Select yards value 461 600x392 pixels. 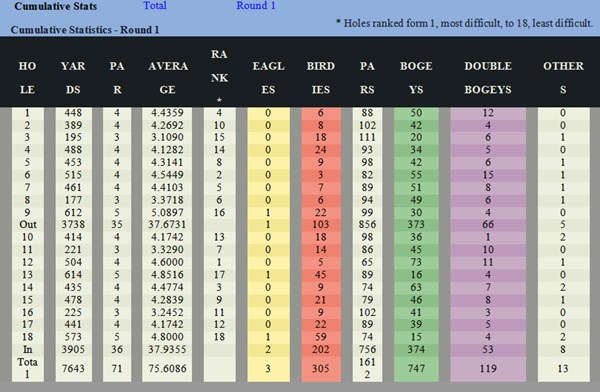click(x=73, y=188)
